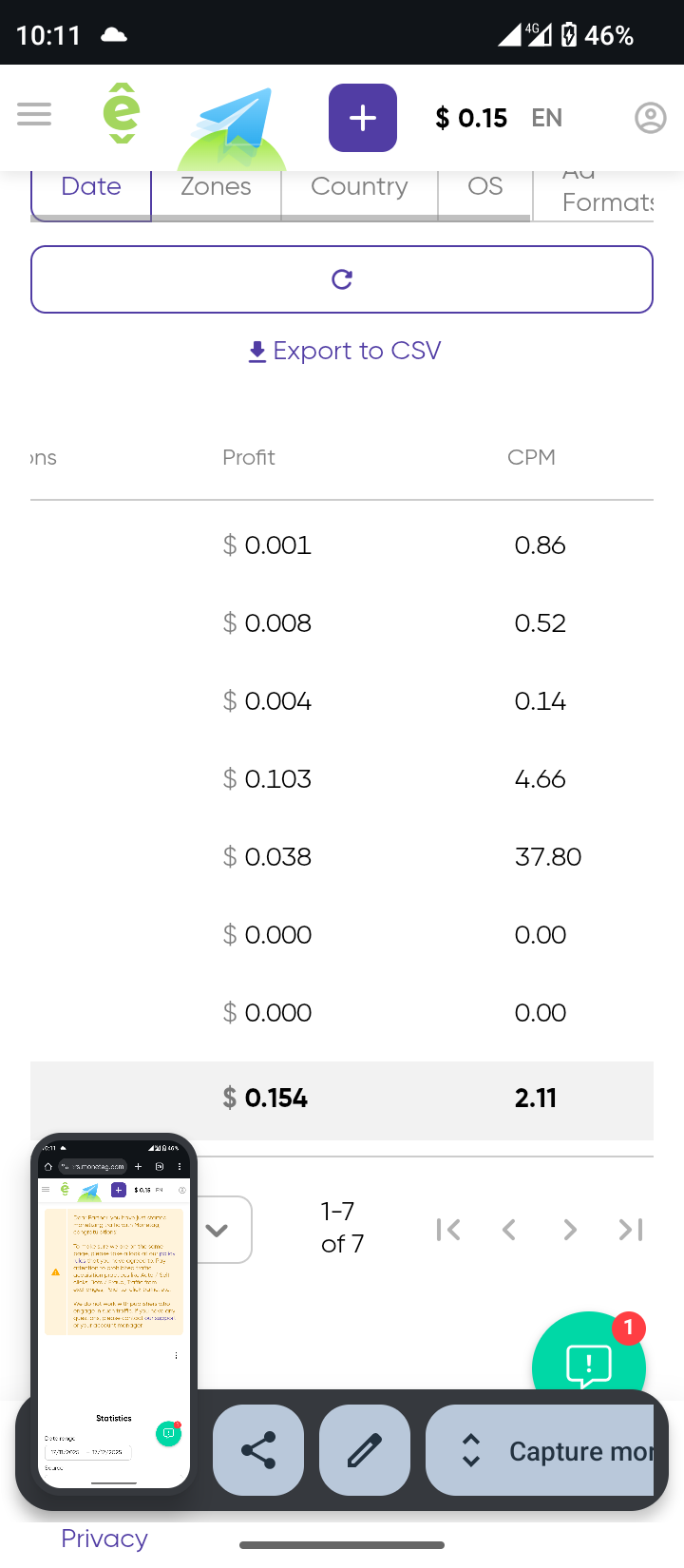Go to the next page
684x1568 pixels.
click(570, 1230)
